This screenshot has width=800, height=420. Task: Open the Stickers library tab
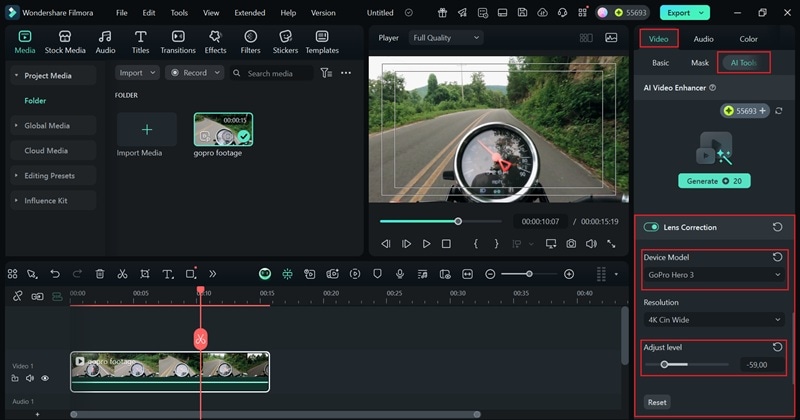pyautogui.click(x=285, y=42)
